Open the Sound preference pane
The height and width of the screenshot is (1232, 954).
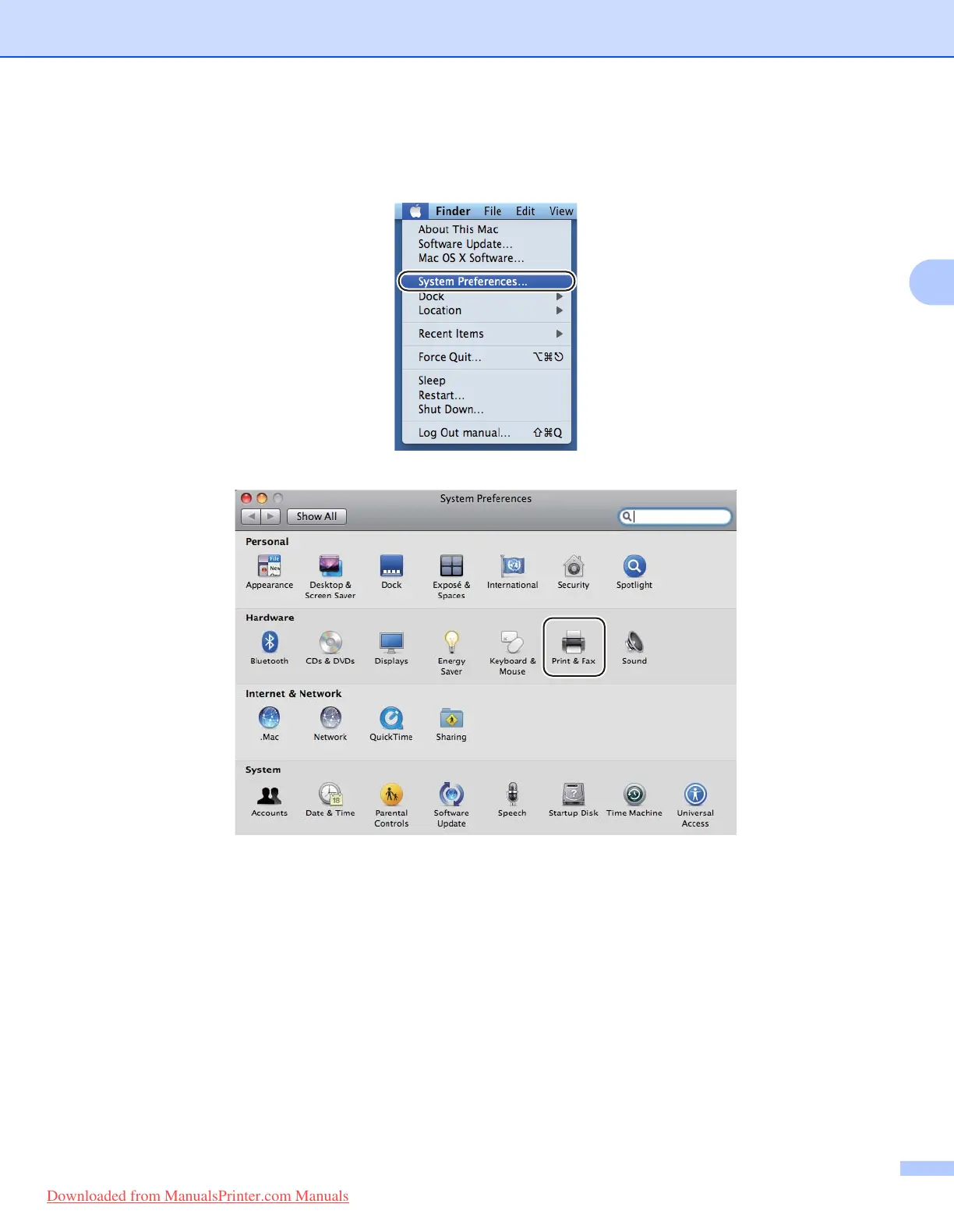coord(634,647)
